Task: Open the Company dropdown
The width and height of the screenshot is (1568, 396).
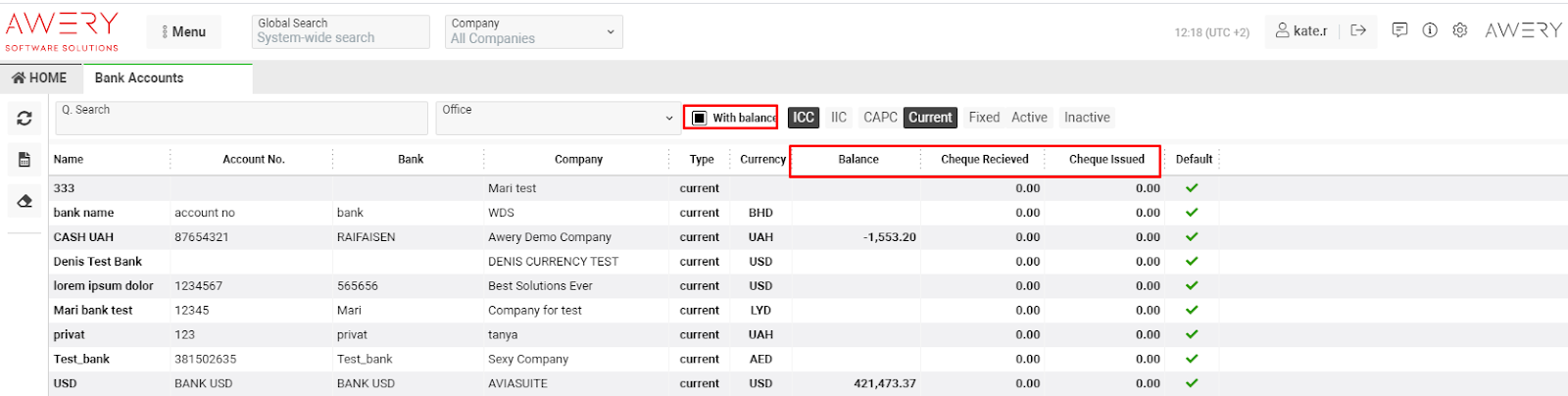Action: (534, 31)
